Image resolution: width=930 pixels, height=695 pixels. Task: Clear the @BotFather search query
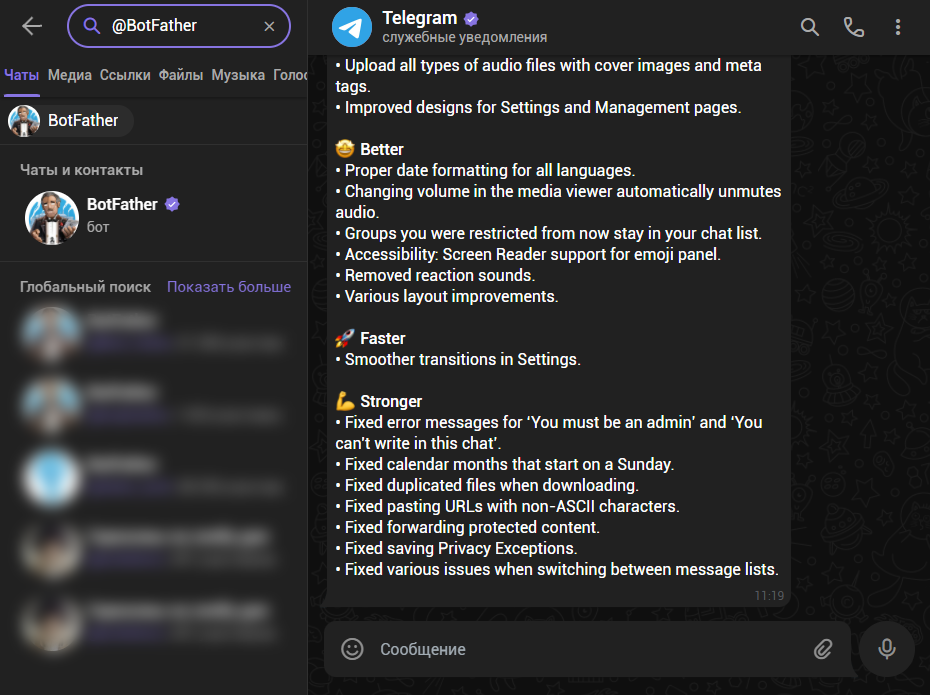(x=269, y=27)
